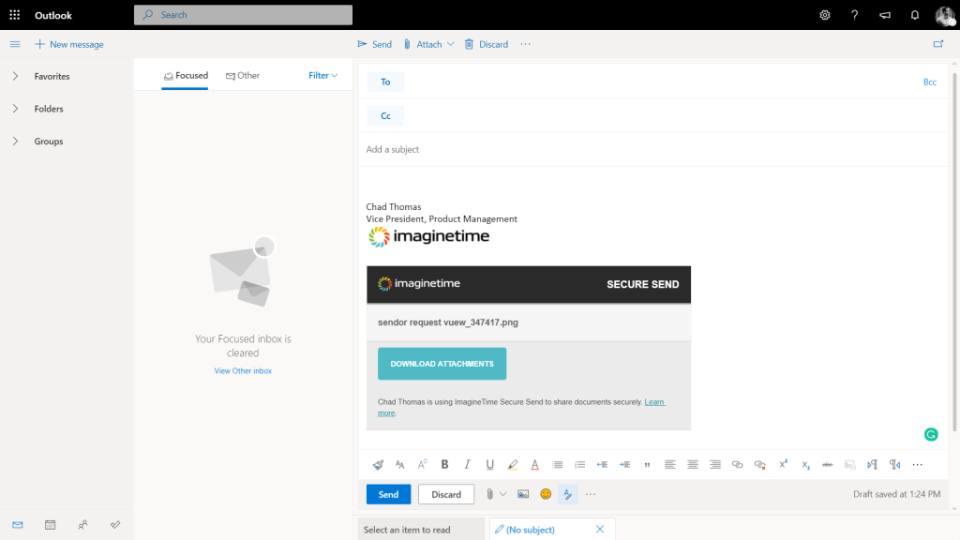The height and width of the screenshot is (540, 960).
Task: Click the To recipients button
Action: tap(385, 82)
